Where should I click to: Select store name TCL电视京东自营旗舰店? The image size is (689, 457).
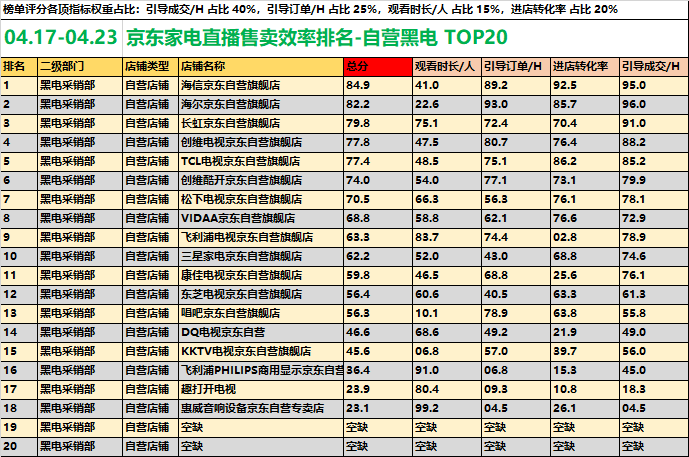[x=240, y=161]
